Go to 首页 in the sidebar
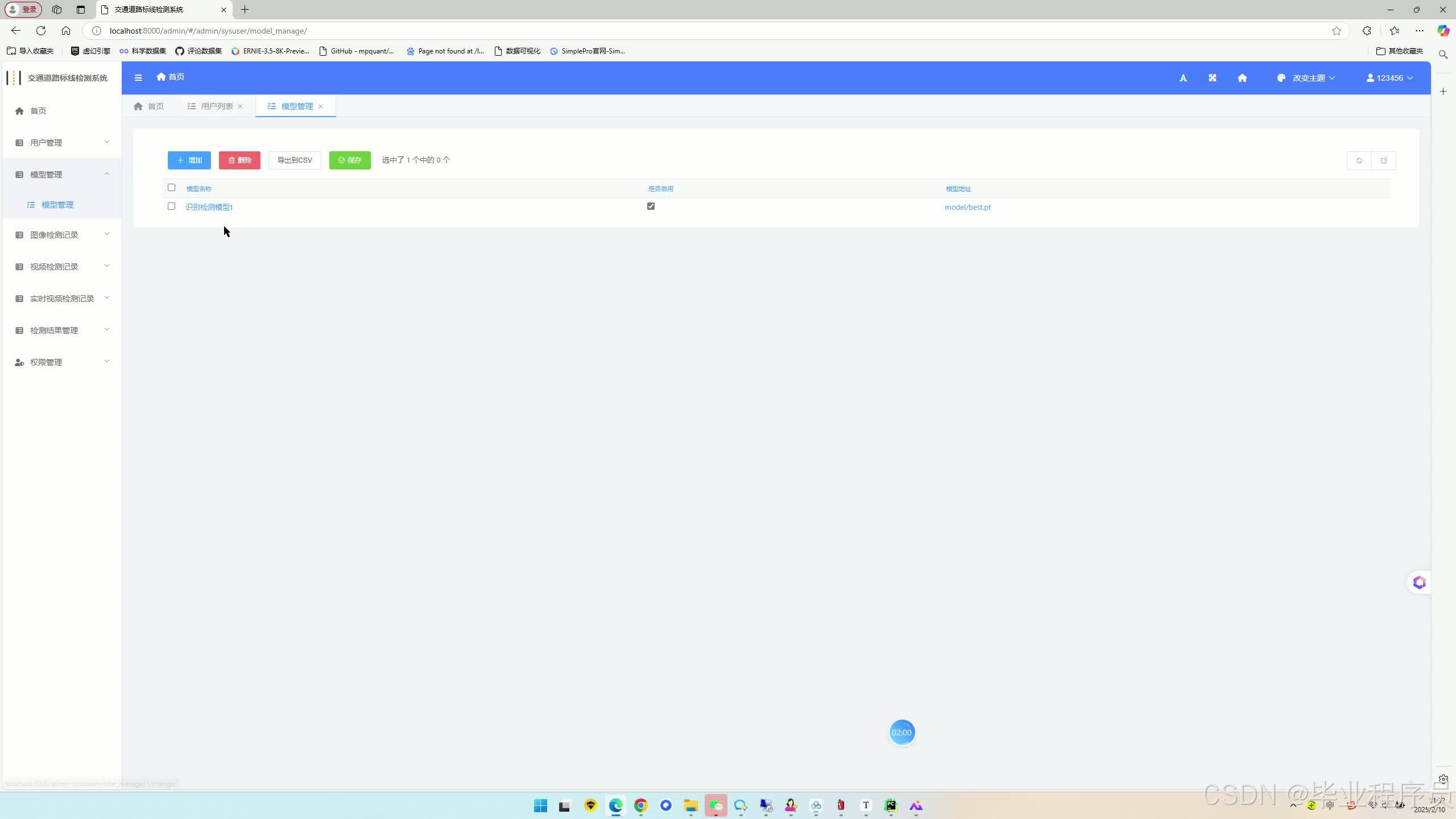The image size is (1456, 819). point(61,111)
